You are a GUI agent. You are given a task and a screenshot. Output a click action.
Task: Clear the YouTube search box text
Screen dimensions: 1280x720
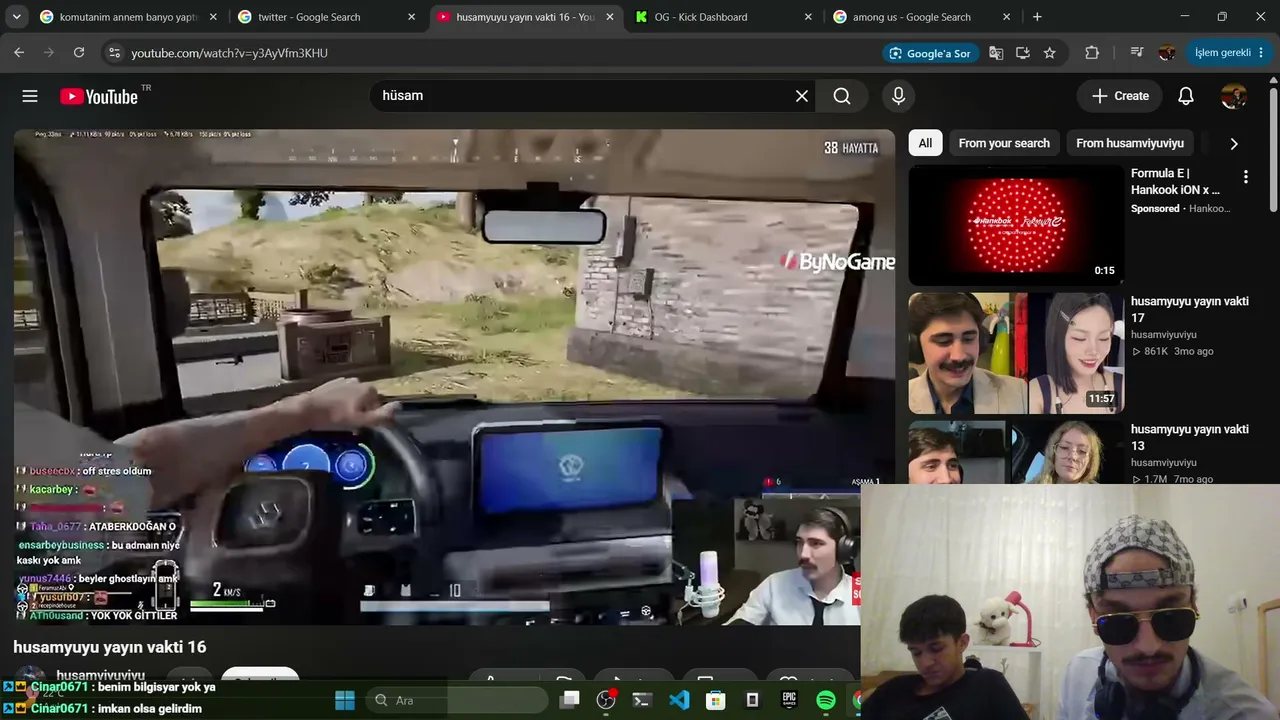[802, 96]
